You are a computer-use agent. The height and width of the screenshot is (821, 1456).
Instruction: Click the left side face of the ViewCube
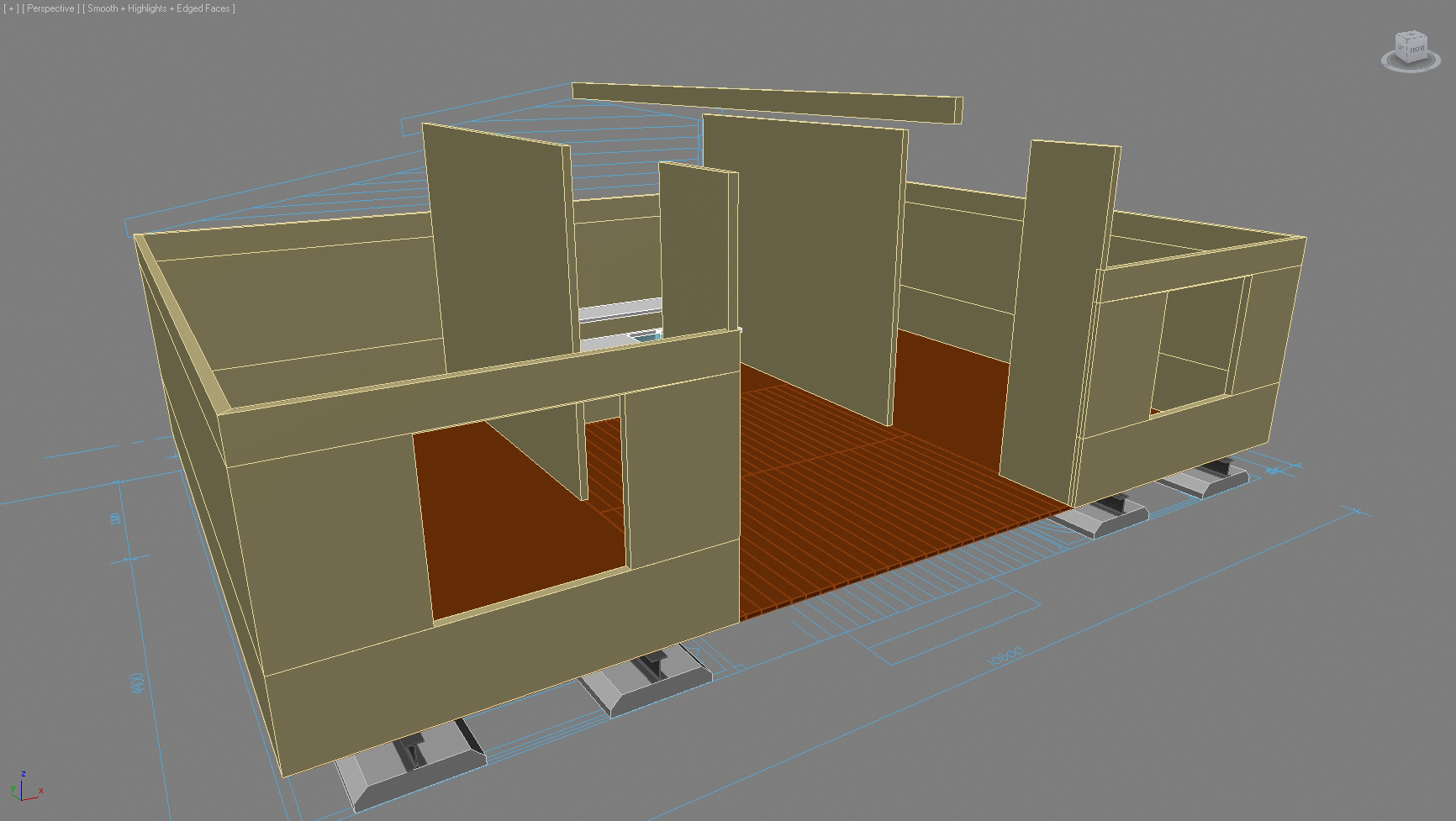1402,49
